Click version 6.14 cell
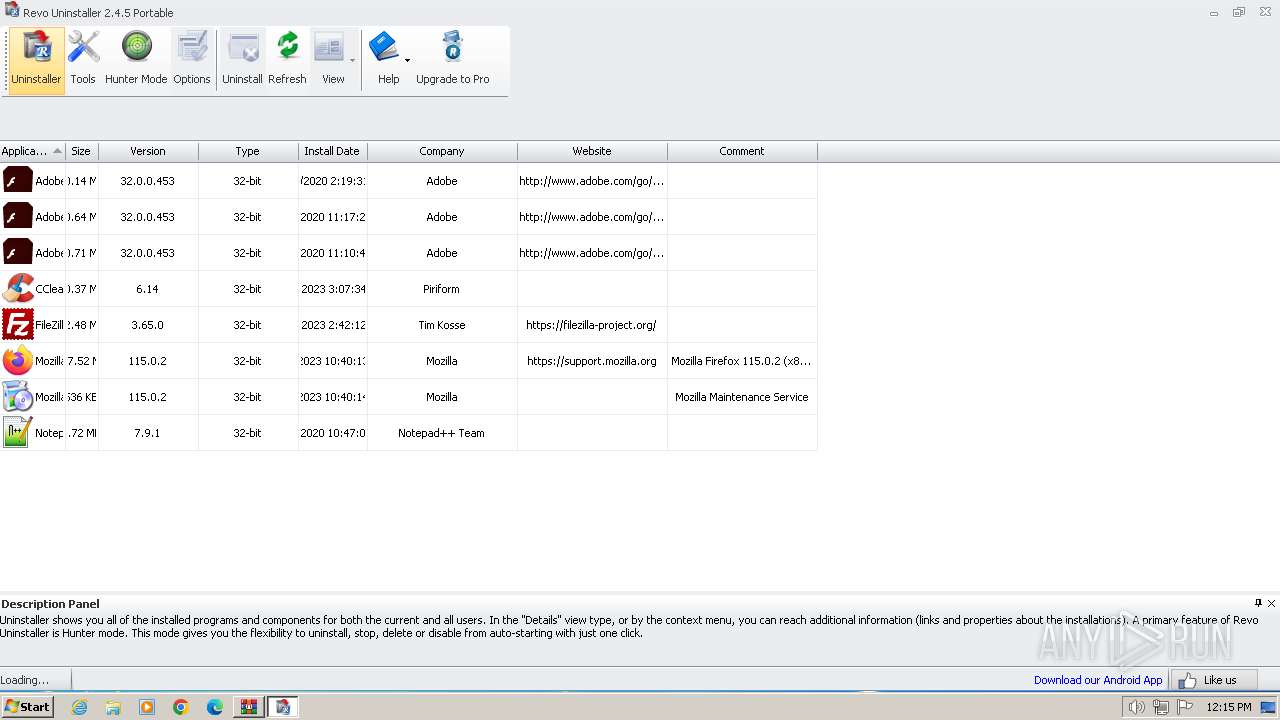 (x=148, y=289)
